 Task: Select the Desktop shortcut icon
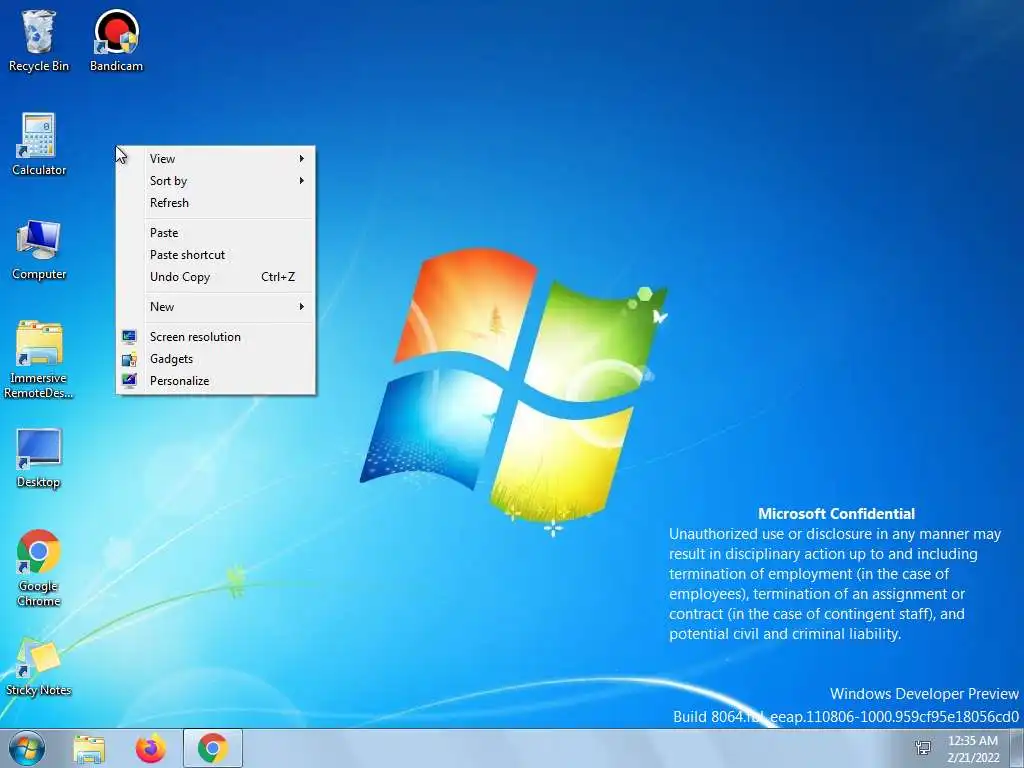point(39,458)
